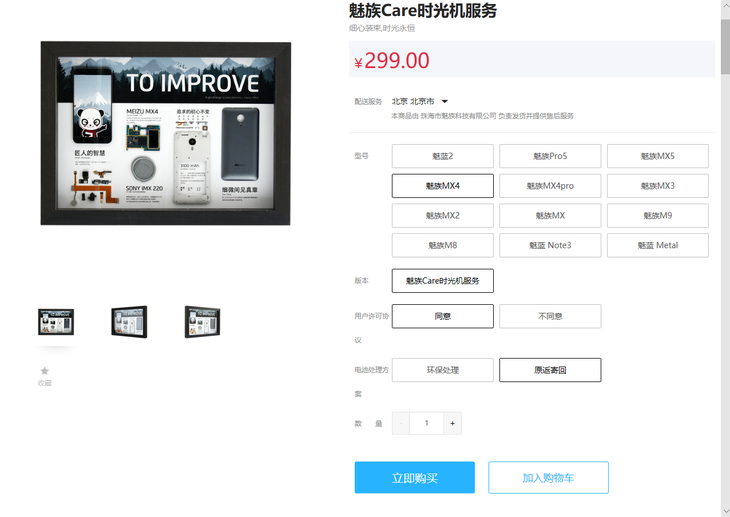730x517 pixels.
Task: Pick the 魅族MX4pro model
Action: tap(550, 186)
